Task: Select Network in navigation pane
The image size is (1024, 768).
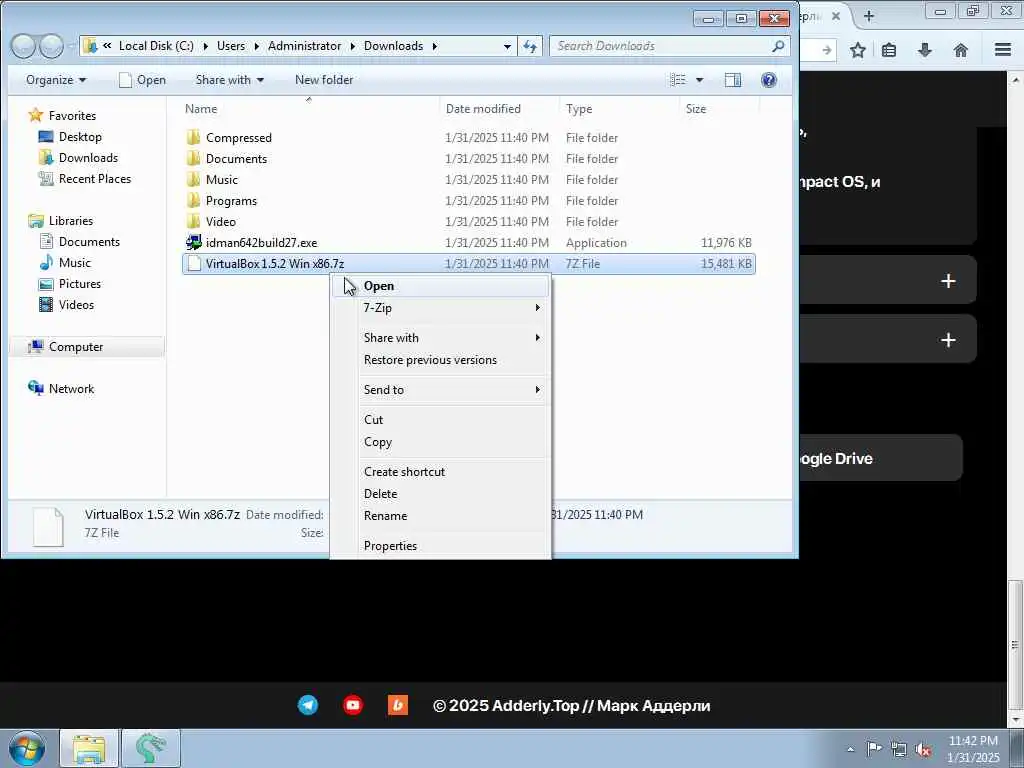Action: point(61,389)
